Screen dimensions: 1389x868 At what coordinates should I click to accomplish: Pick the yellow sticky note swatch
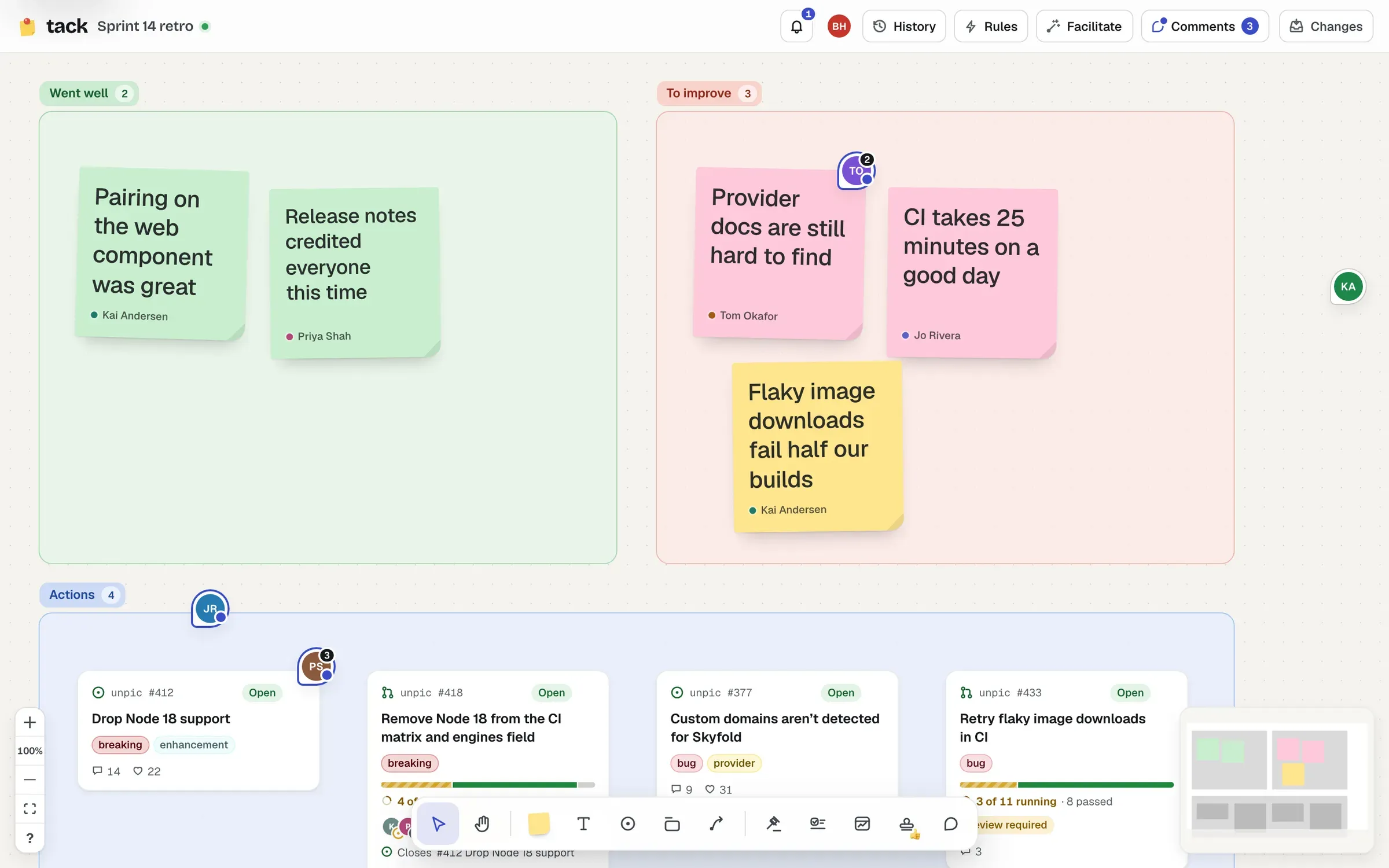click(539, 823)
